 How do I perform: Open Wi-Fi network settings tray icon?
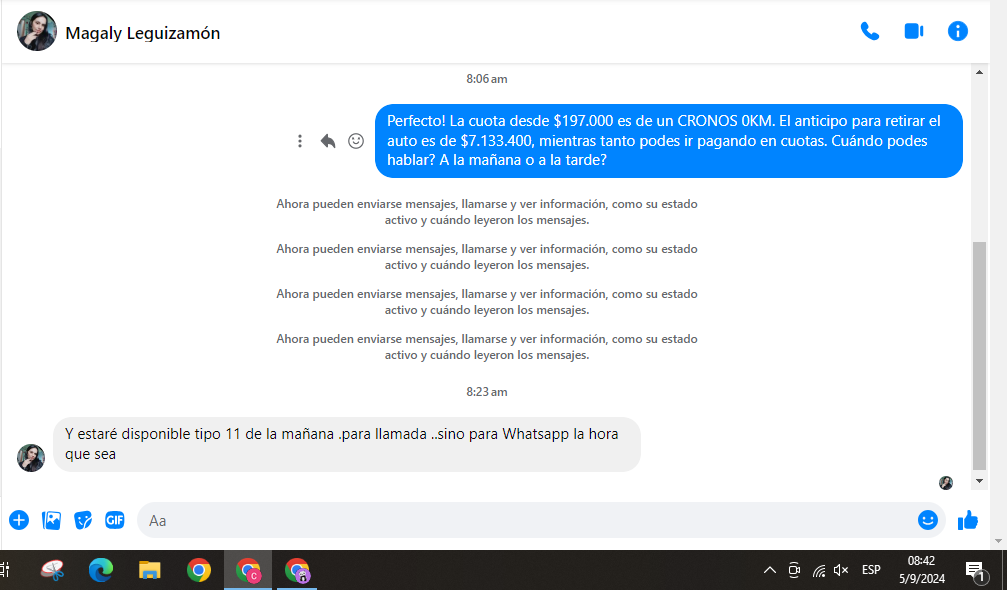coord(819,570)
